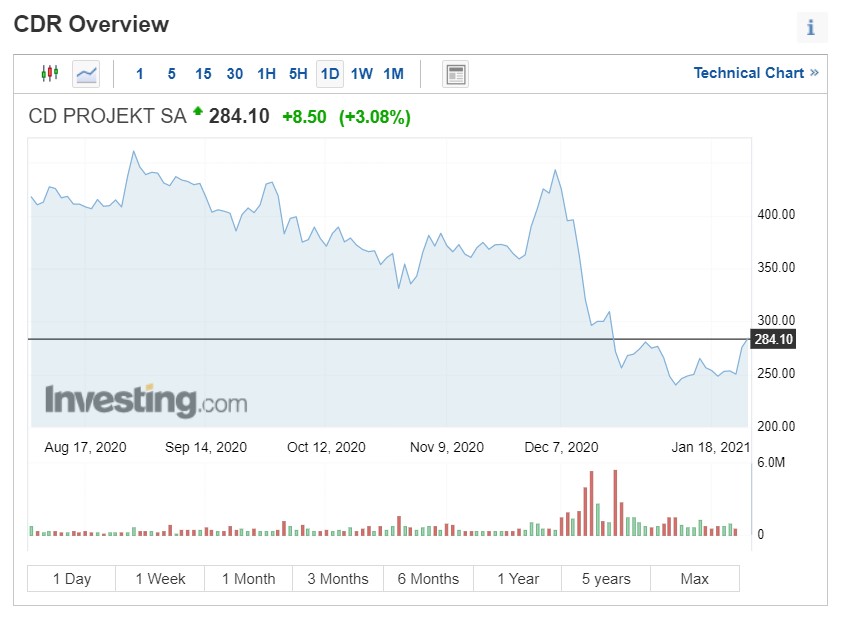This screenshot has height=628, width=842.
Task: Click the 284.10 price marker on axis
Action: (773, 339)
